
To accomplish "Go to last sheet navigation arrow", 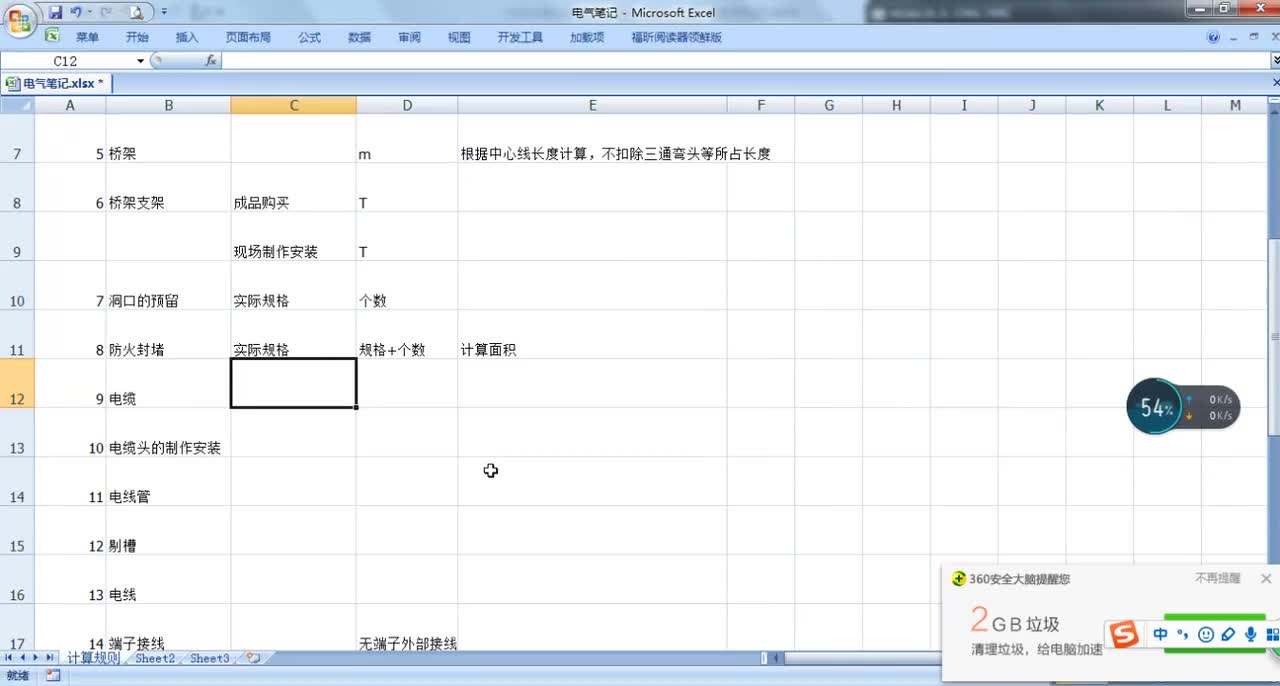I will [50, 658].
